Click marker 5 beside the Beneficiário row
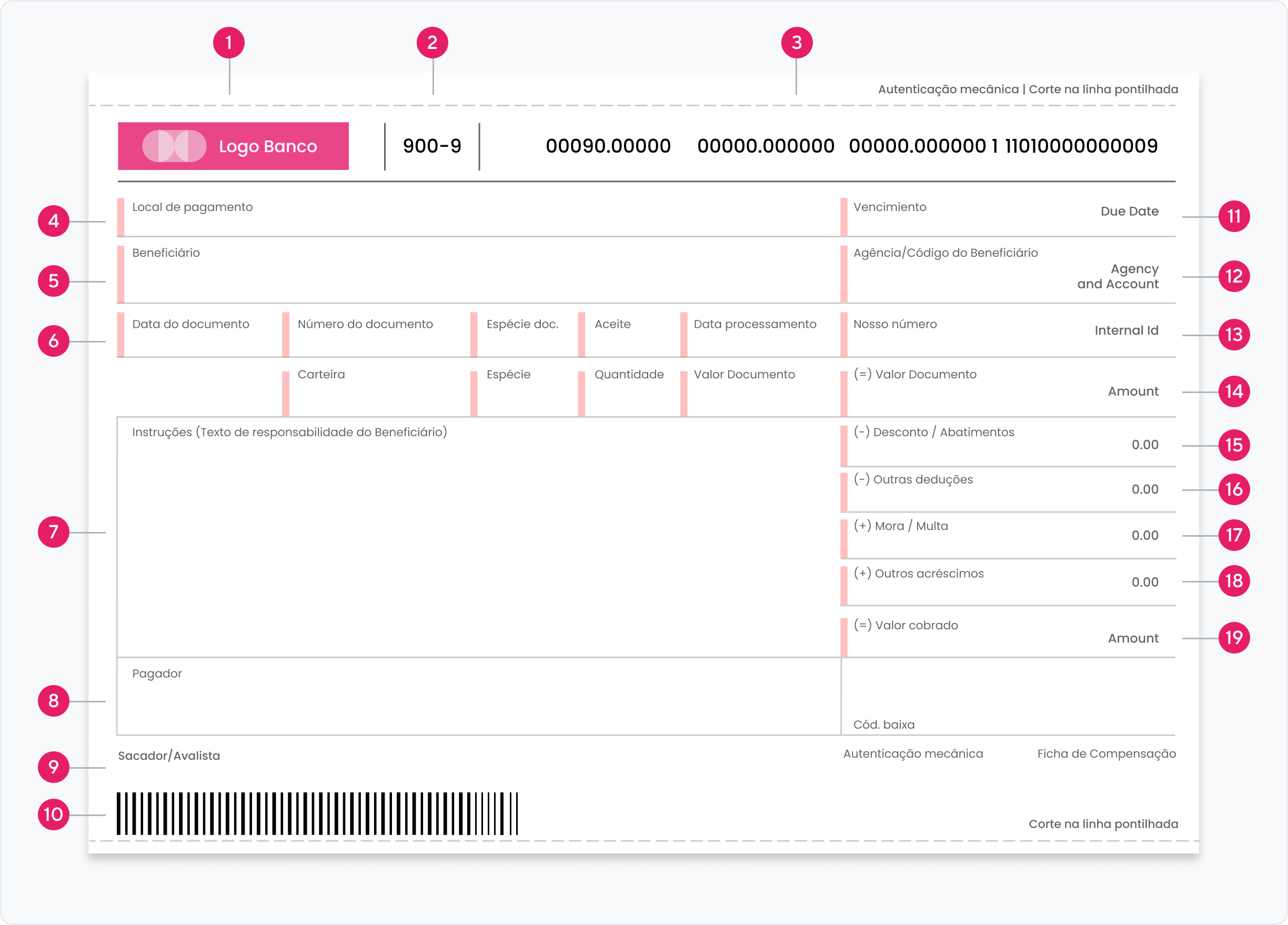Viewport: 1288px width, 925px height. [x=54, y=280]
